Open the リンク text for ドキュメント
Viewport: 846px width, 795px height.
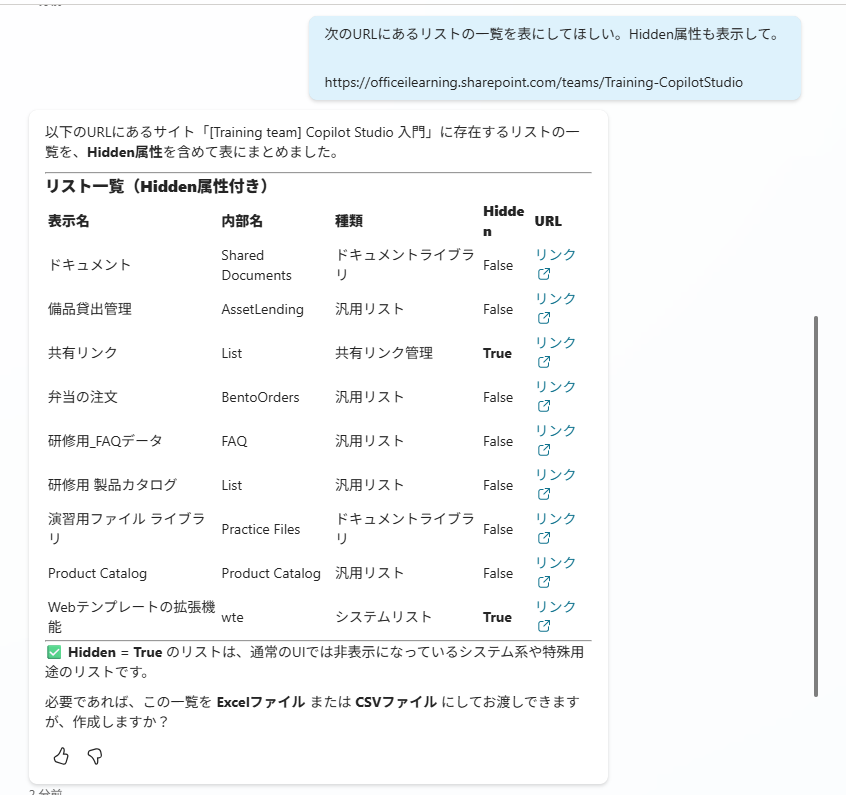(555, 255)
